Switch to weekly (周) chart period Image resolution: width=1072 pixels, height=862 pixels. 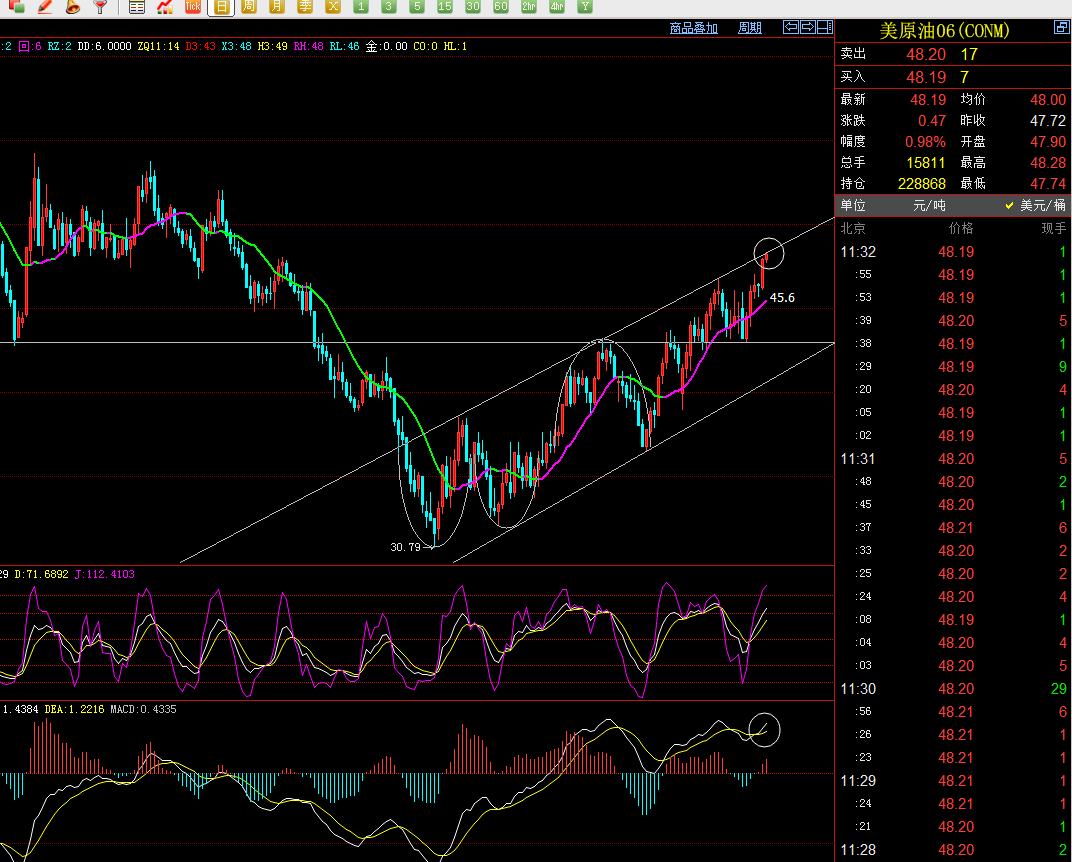pos(249,6)
